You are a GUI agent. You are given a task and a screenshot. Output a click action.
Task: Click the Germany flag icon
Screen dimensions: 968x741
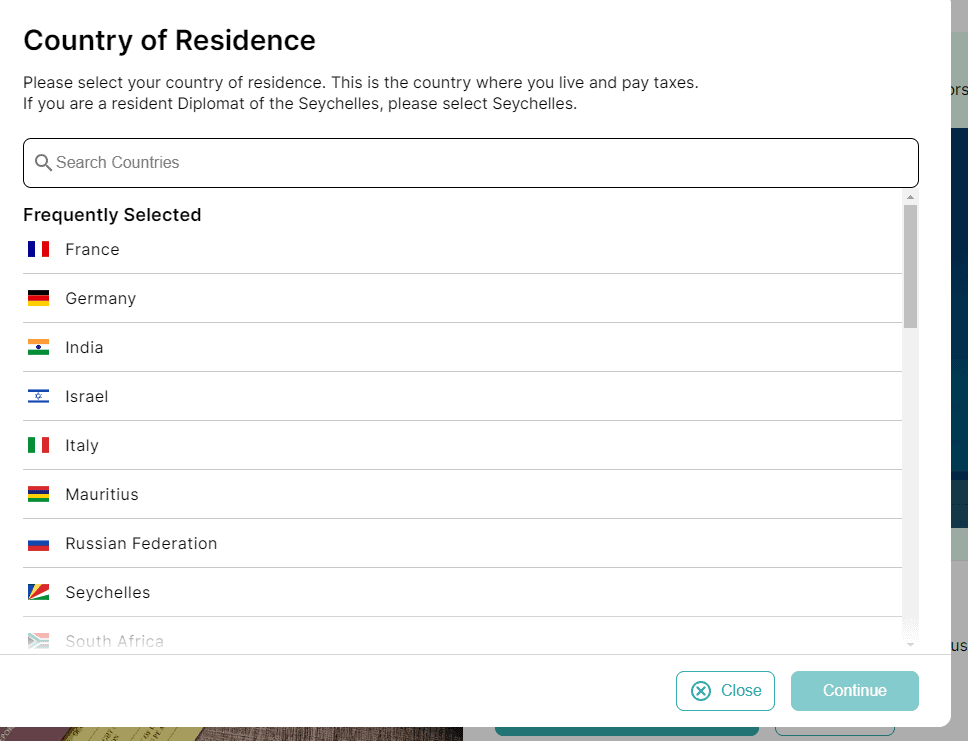(38, 298)
